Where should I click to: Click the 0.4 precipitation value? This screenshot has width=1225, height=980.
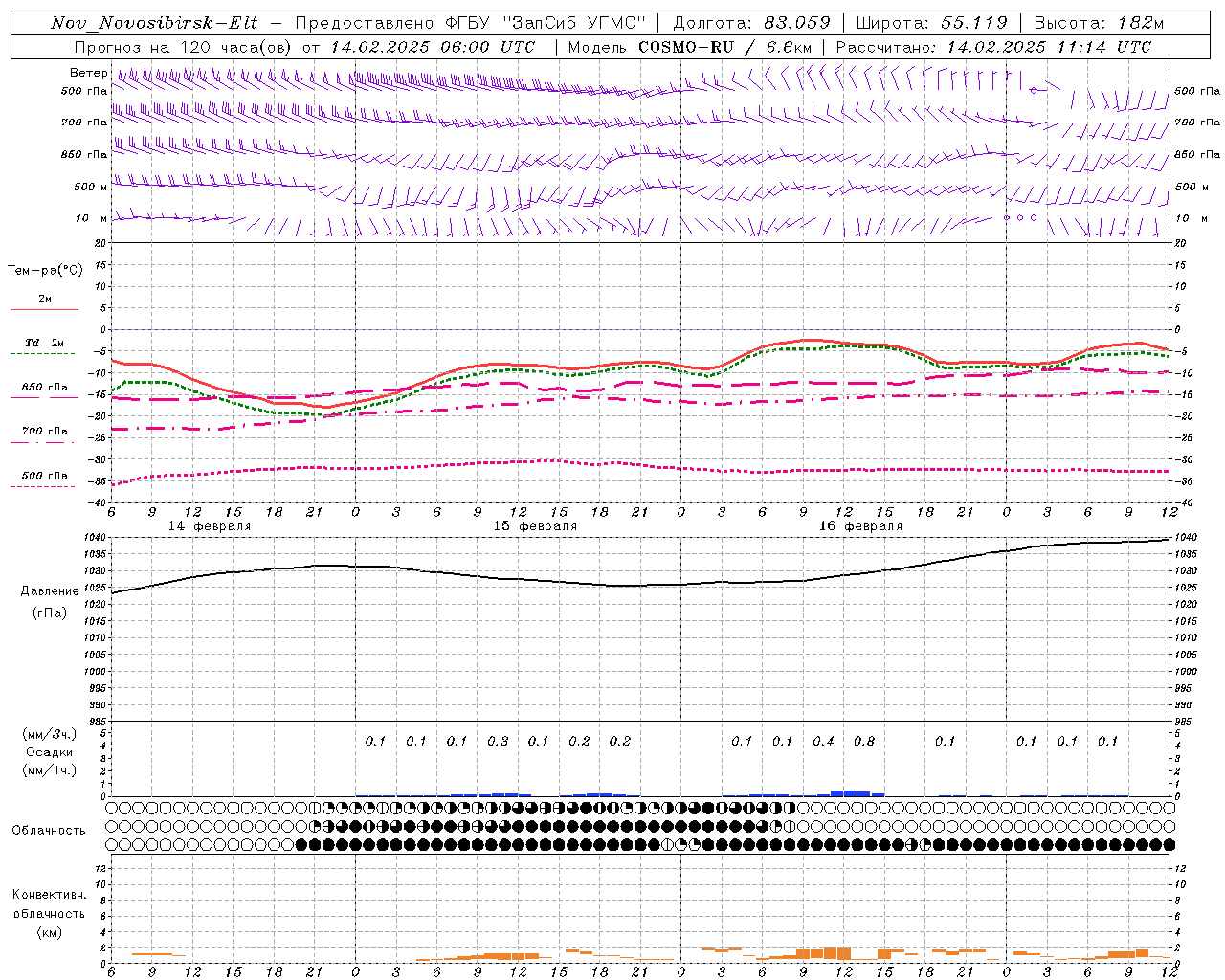(823, 741)
